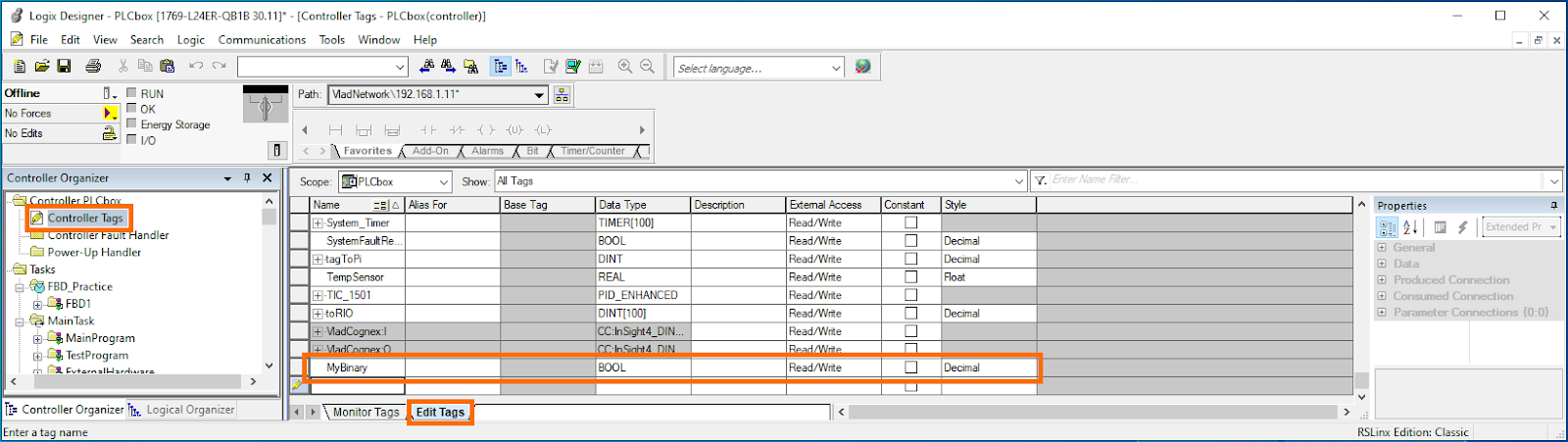This screenshot has height=442, width=1568.
Task: Toggle Constant checkbox for tagToPi
Action: point(910,259)
